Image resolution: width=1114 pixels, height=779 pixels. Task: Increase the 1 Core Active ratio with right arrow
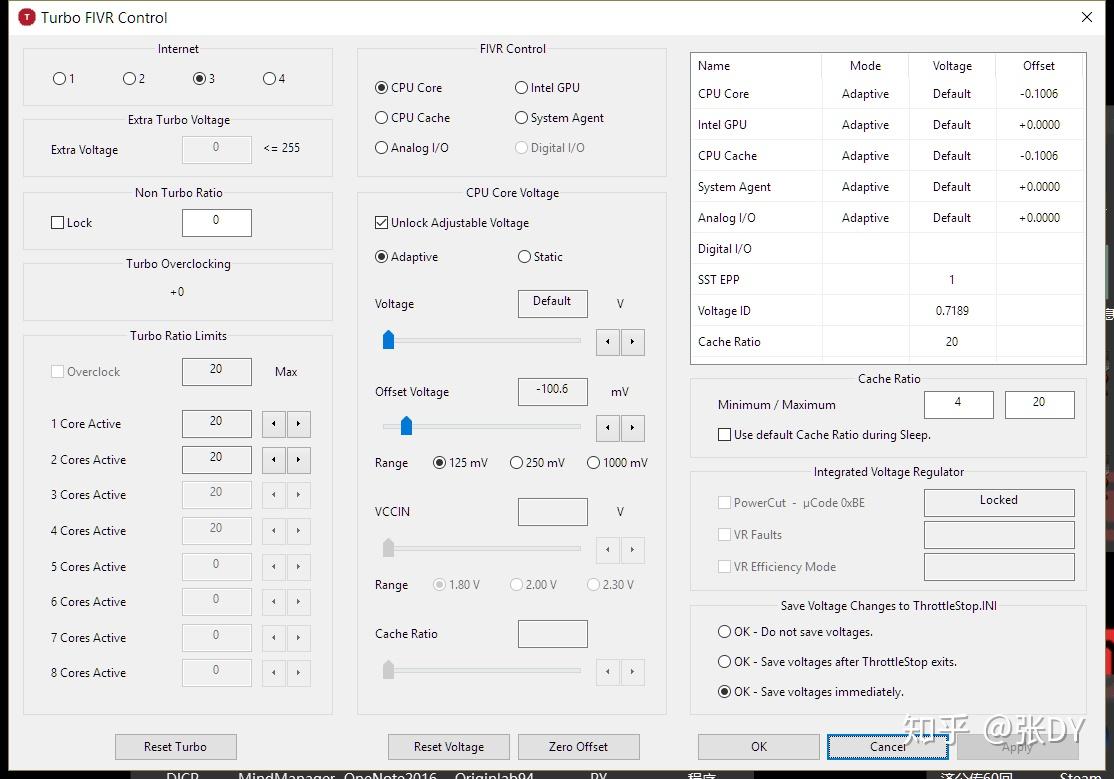point(298,424)
